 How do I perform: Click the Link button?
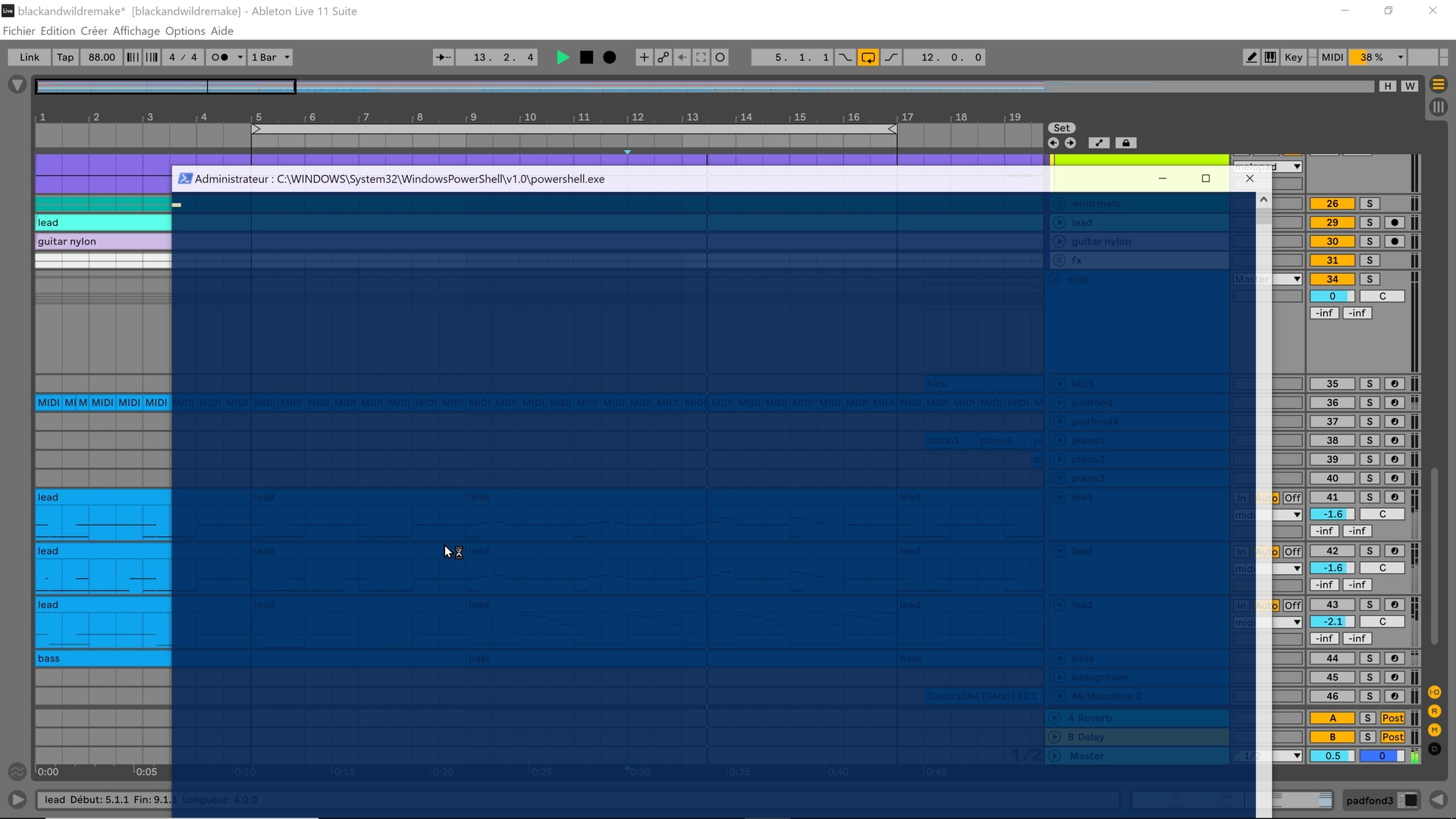point(30,58)
